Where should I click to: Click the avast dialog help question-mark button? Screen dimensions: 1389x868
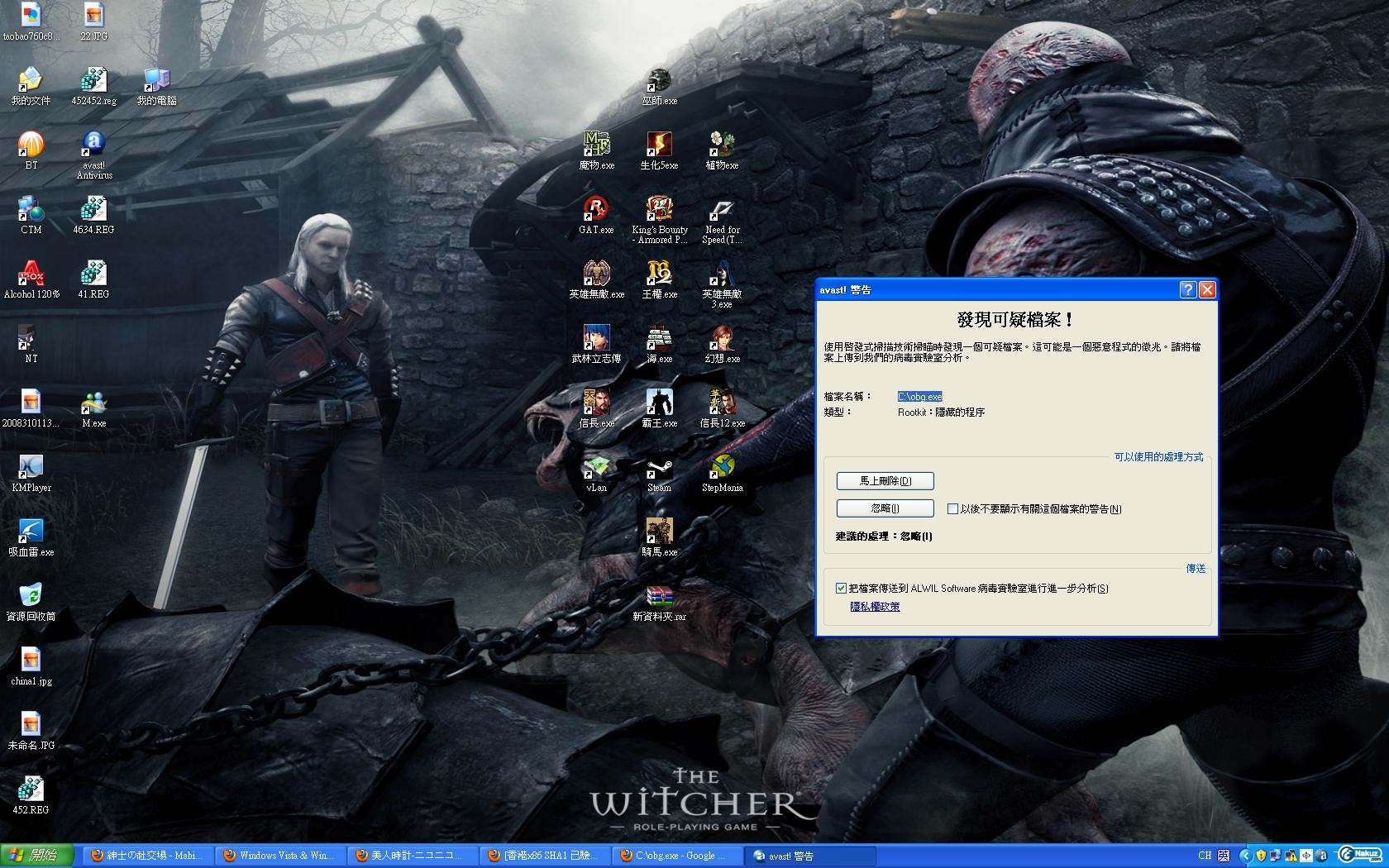pyautogui.click(x=1187, y=289)
